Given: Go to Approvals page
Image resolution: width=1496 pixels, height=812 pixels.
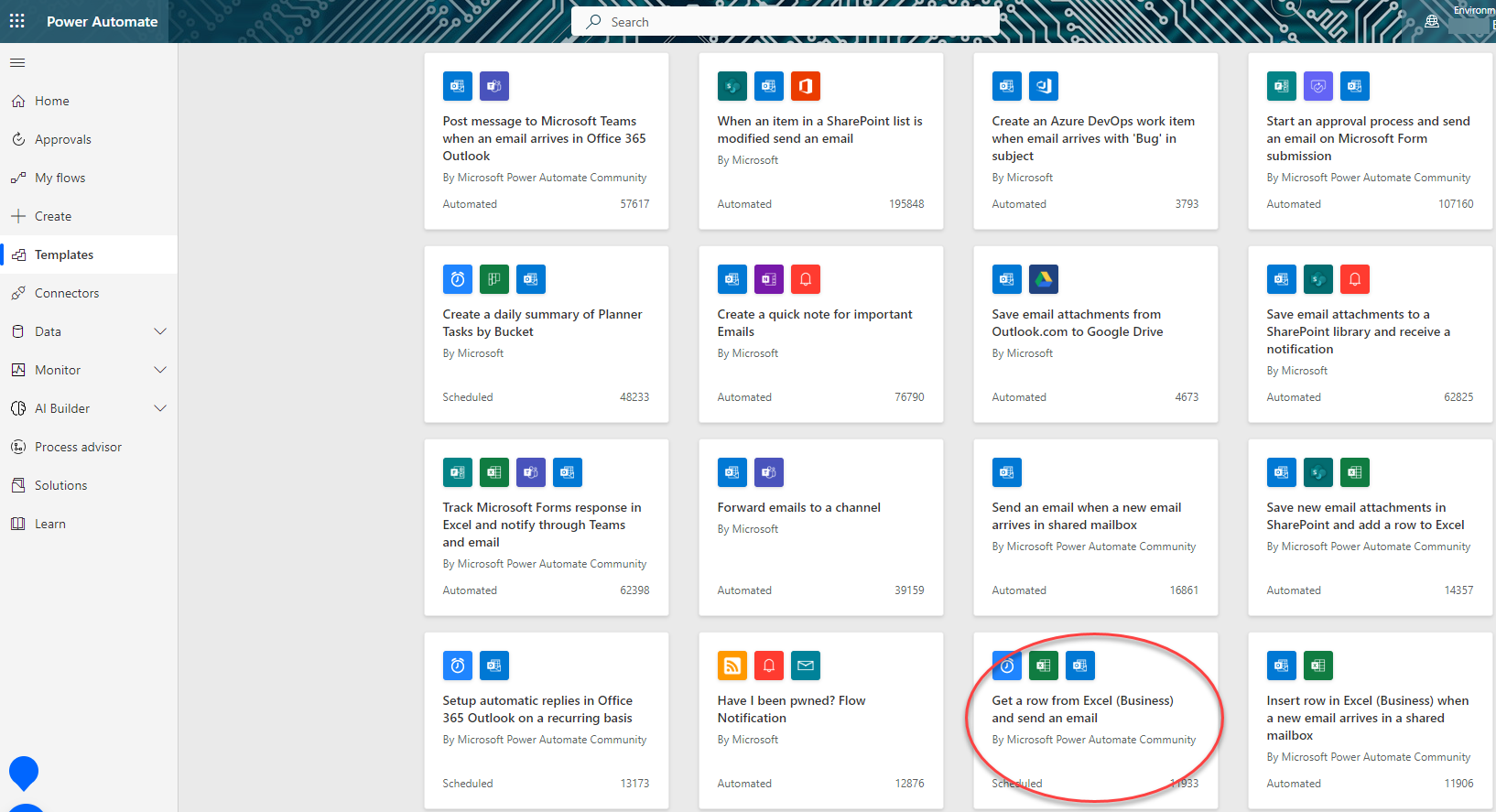Looking at the screenshot, I should click(x=89, y=140).
